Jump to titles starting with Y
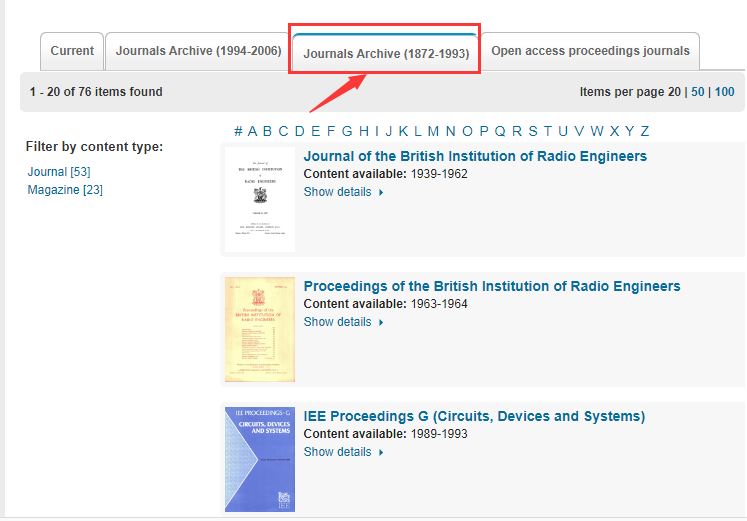This screenshot has width=747, height=521. pos(630,131)
